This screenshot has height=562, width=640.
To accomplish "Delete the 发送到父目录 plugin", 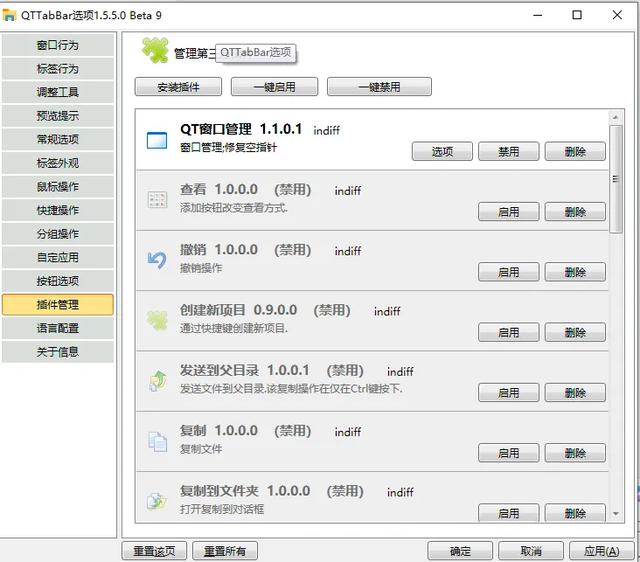I will pos(575,393).
